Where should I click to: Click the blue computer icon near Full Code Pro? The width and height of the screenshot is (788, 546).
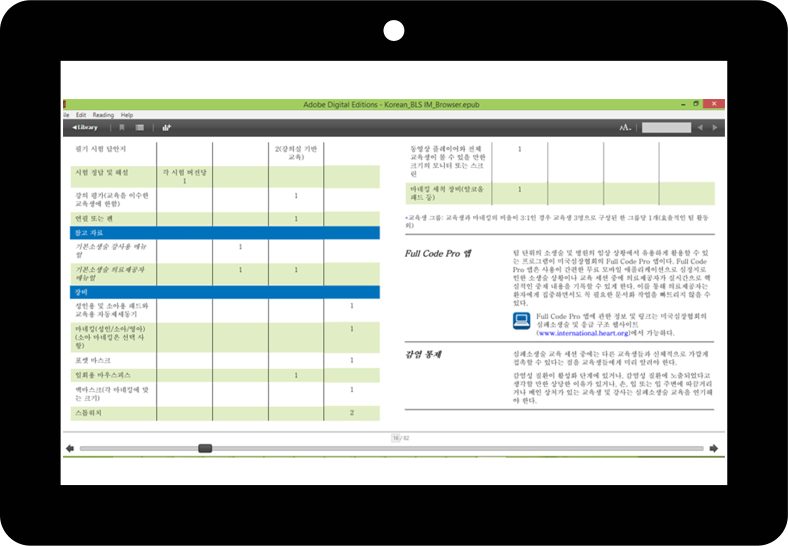[521, 321]
